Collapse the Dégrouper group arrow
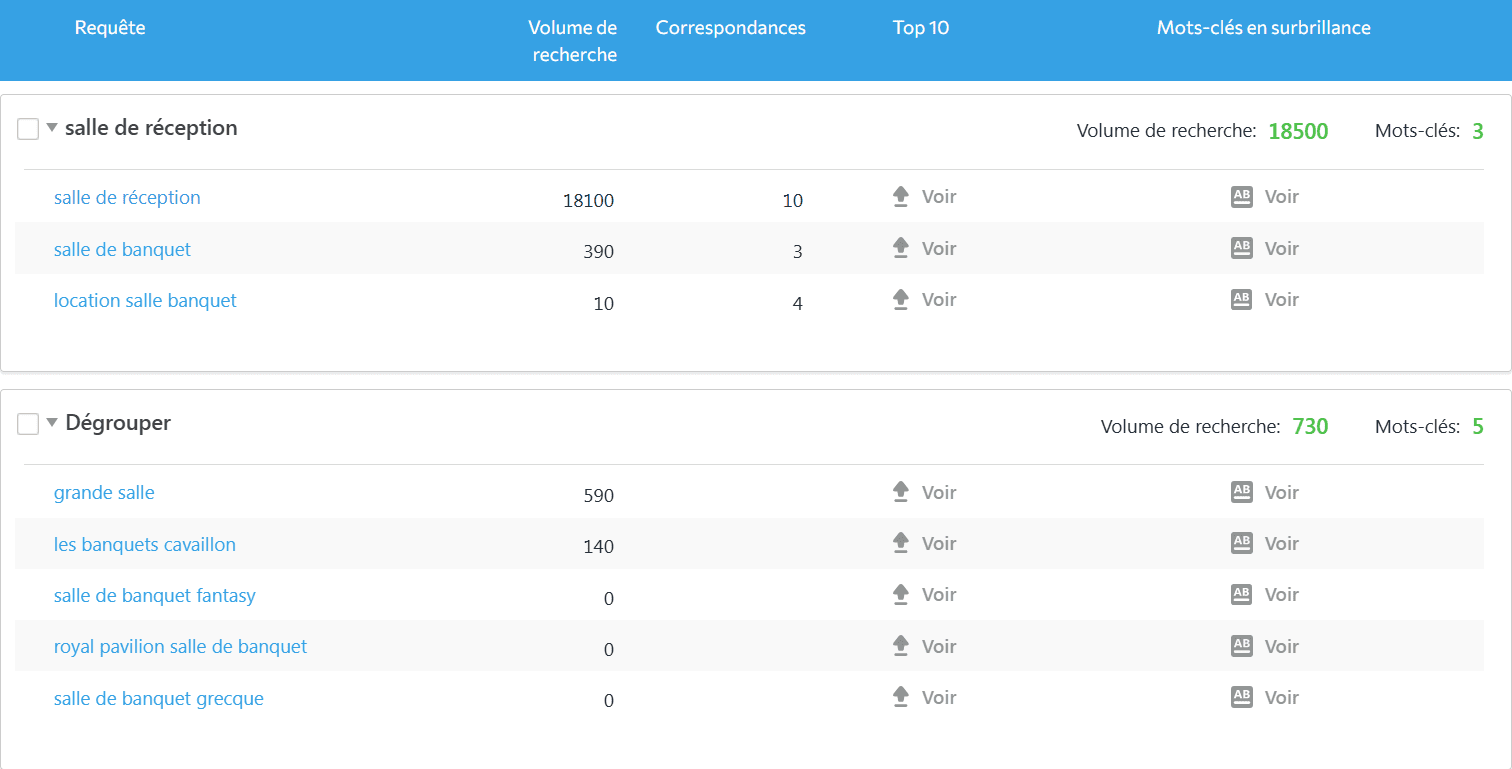Image resolution: width=1512 pixels, height=769 pixels. (x=52, y=423)
